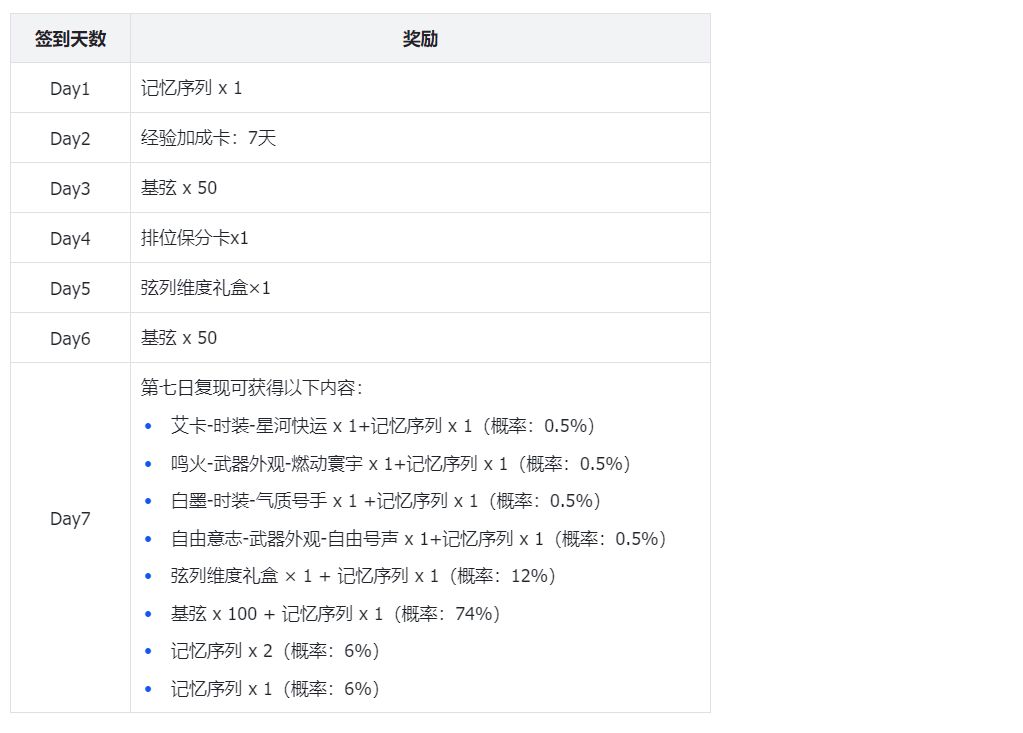The width and height of the screenshot is (1023, 733).
Task: Select the 艾卡-时装-星河快运 reward item
Action: click(383, 426)
